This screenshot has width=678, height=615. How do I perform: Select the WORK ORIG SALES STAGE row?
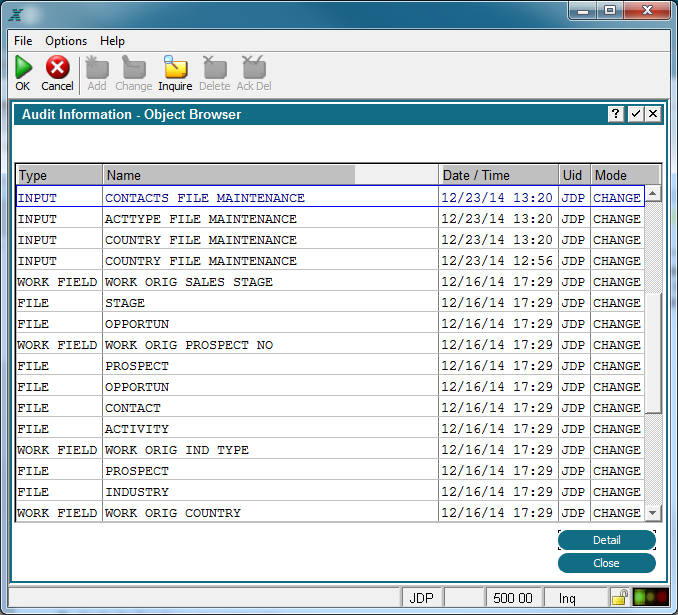(330, 282)
